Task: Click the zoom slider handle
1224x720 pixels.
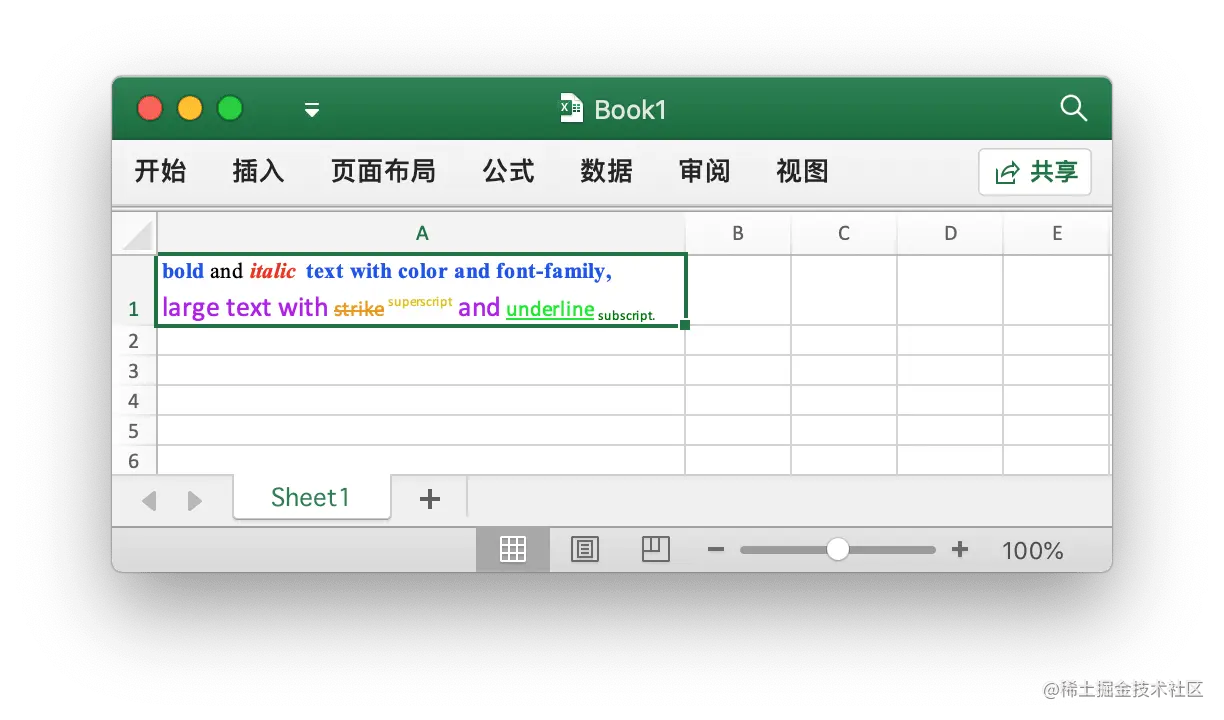Action: [x=838, y=549]
